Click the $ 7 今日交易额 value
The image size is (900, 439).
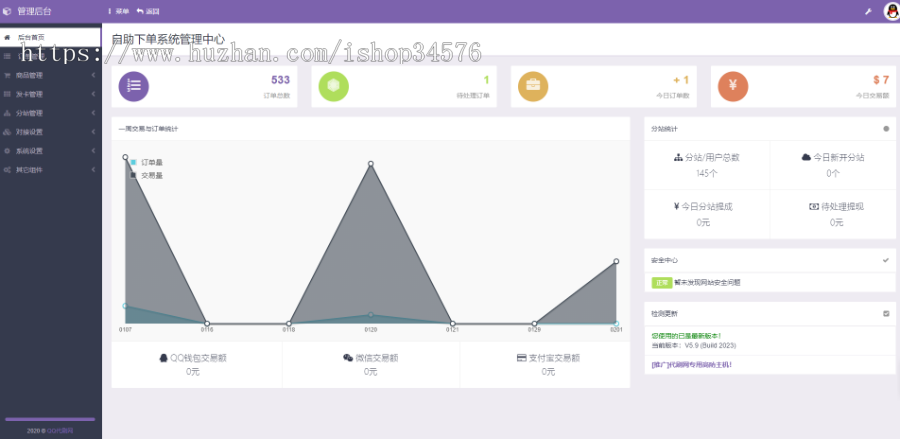point(881,80)
